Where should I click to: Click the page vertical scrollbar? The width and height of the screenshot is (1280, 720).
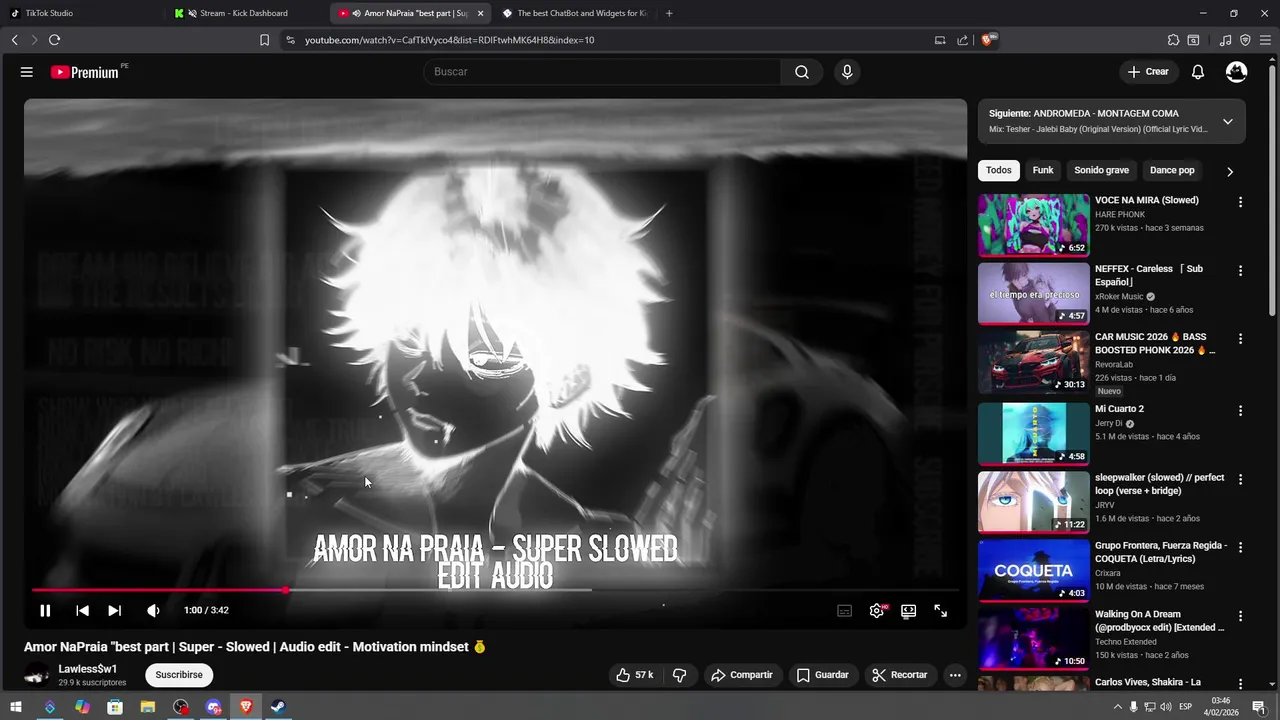[x=1273, y=190]
